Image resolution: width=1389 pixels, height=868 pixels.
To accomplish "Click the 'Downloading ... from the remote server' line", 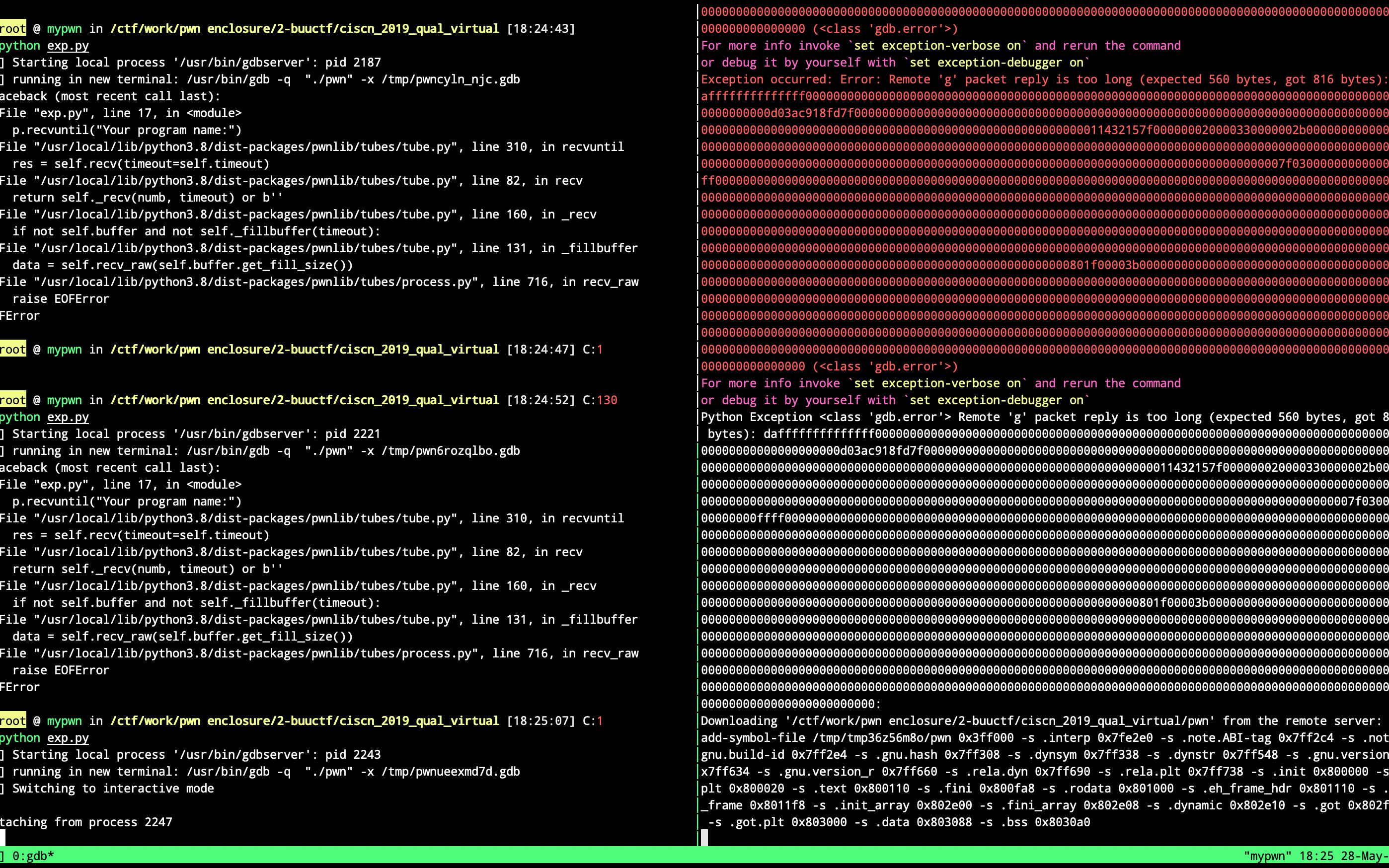I will tap(1041, 721).
